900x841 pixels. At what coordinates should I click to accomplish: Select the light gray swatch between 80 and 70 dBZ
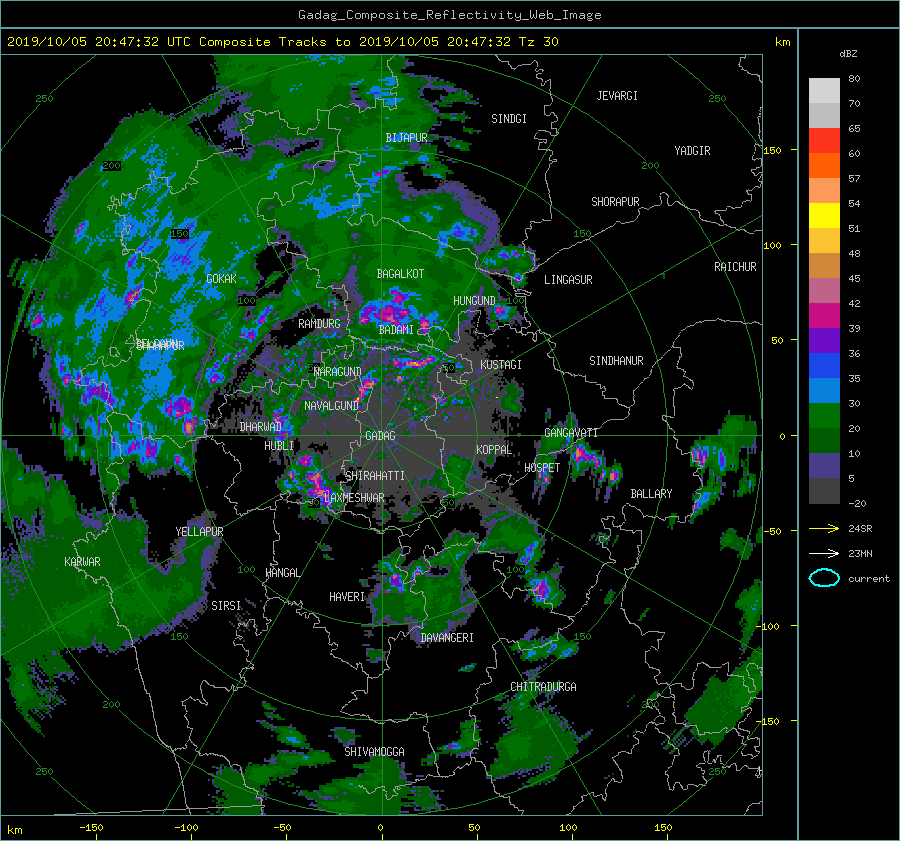pyautogui.click(x=824, y=90)
